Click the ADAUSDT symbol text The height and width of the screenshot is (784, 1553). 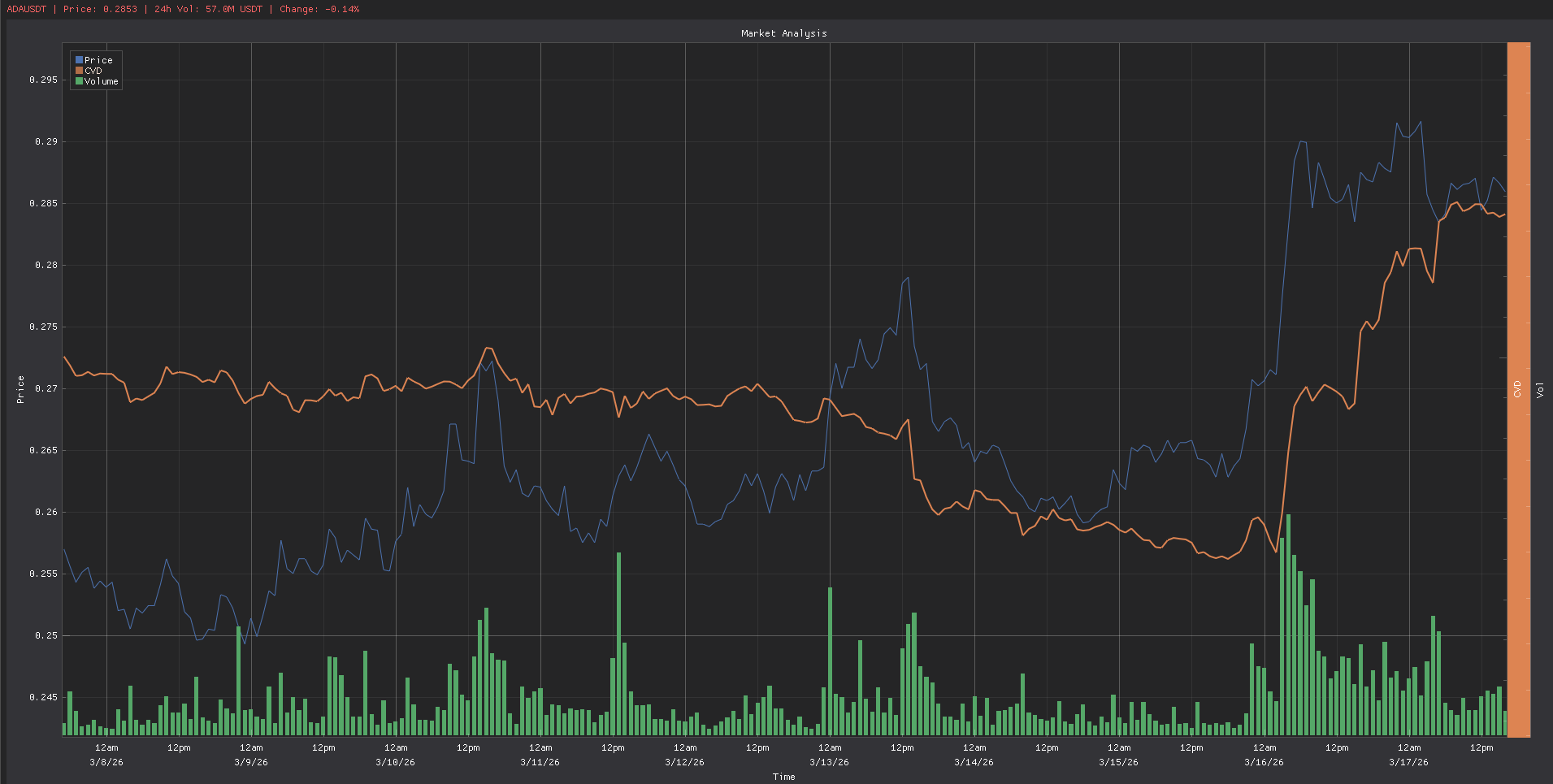(x=27, y=9)
